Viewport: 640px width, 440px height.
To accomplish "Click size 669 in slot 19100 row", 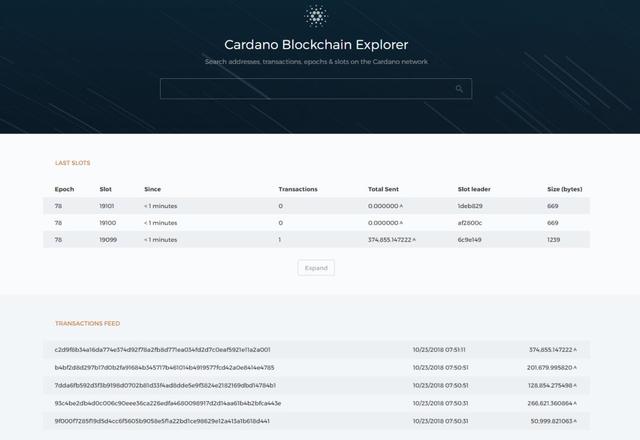I will [x=553, y=223].
